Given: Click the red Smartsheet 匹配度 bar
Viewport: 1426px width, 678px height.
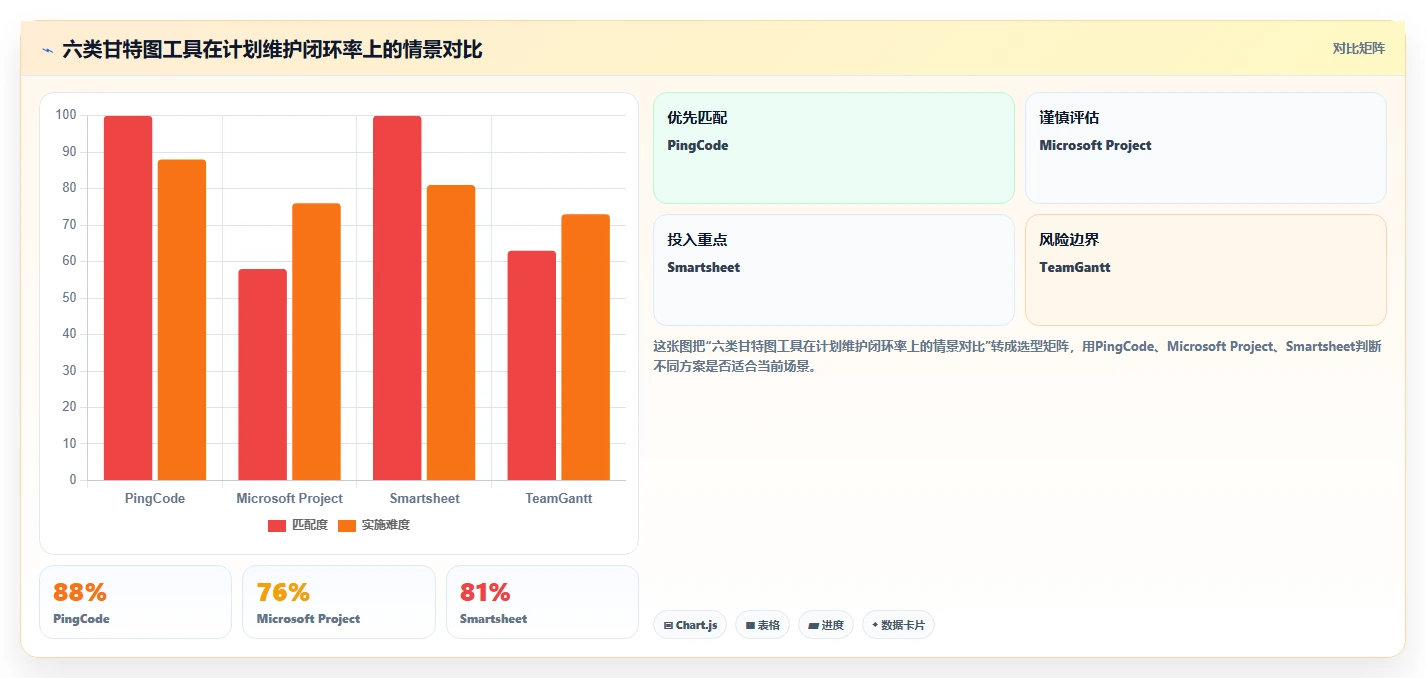Looking at the screenshot, I should coord(397,298).
